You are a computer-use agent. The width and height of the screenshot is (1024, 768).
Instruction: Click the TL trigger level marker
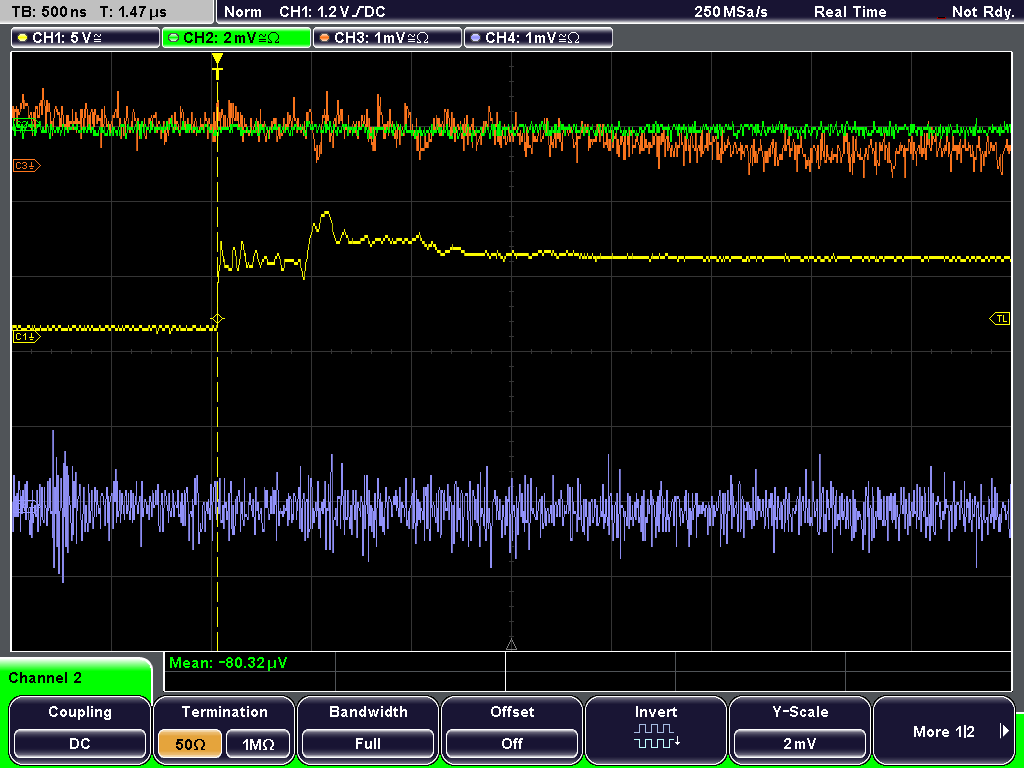[x=1000, y=319]
